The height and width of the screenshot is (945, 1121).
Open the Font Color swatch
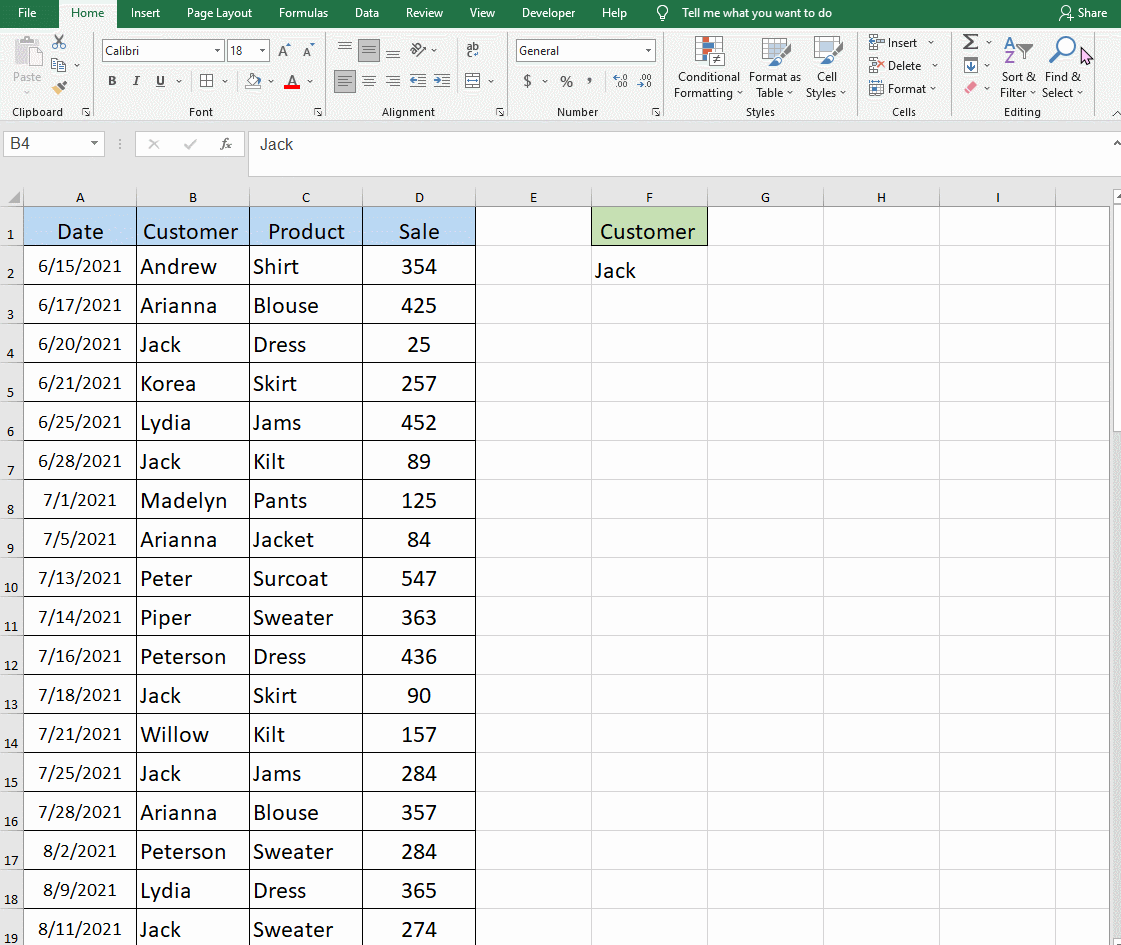(293, 81)
